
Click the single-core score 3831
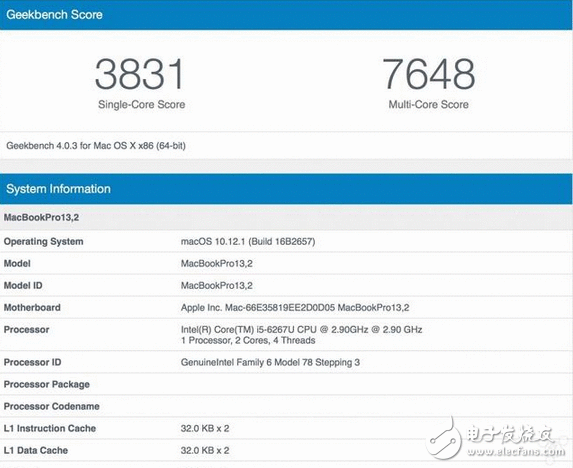[x=140, y=74]
